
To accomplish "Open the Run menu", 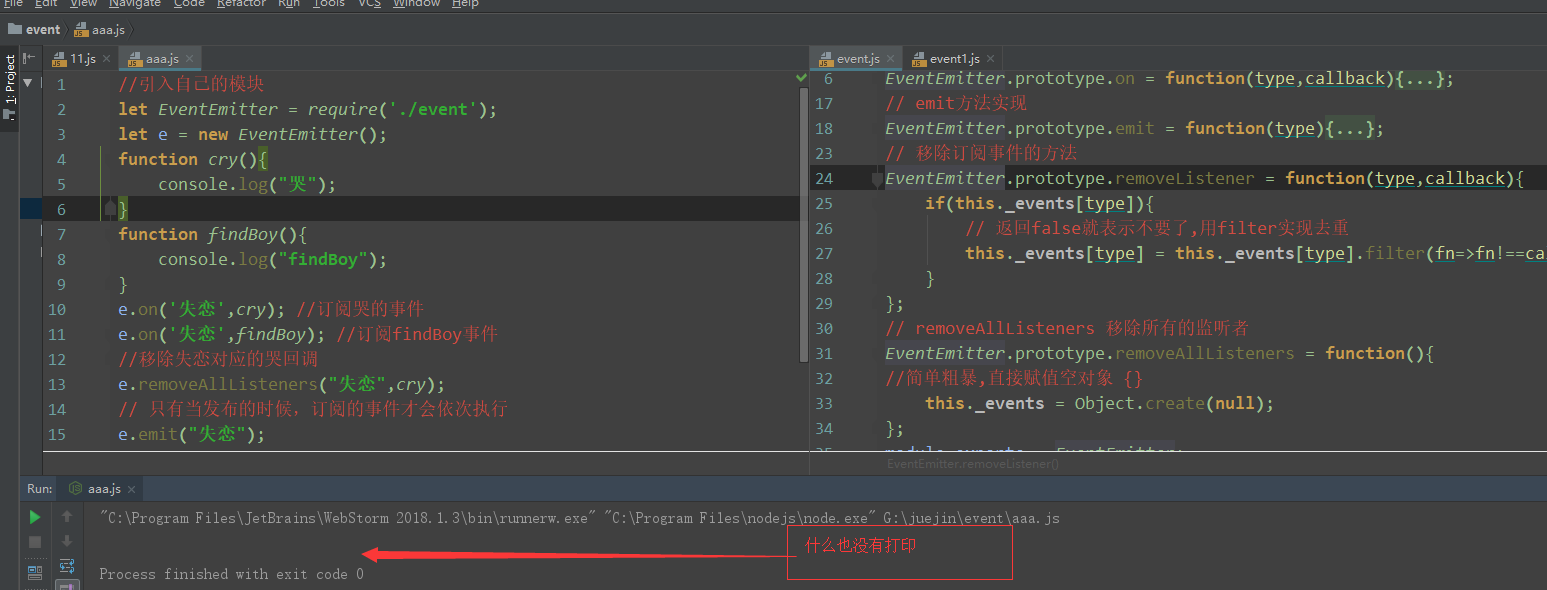I will click(289, 4).
